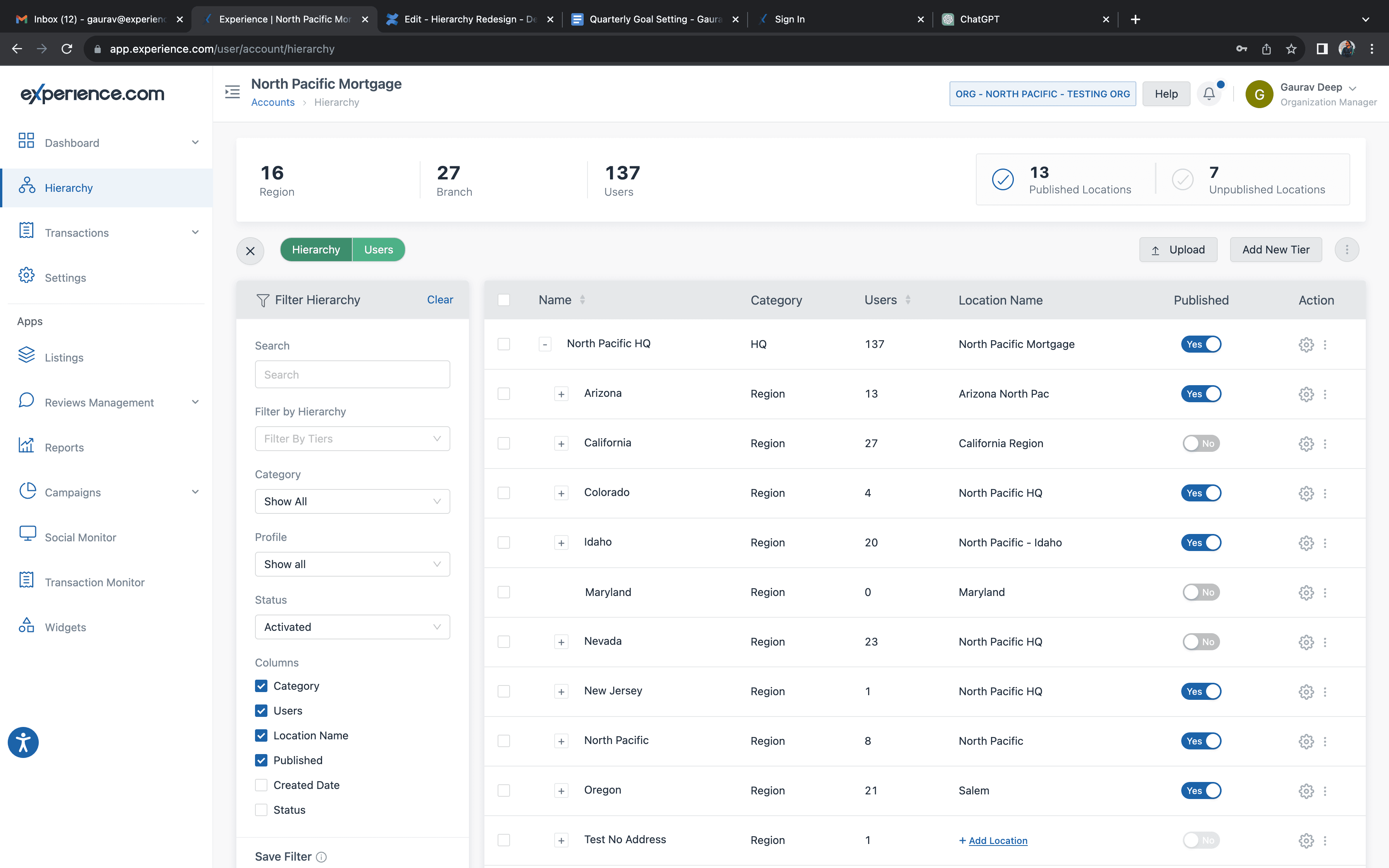Focus the hierarchy Search field
This screenshot has width=1389, height=868.
(x=352, y=375)
